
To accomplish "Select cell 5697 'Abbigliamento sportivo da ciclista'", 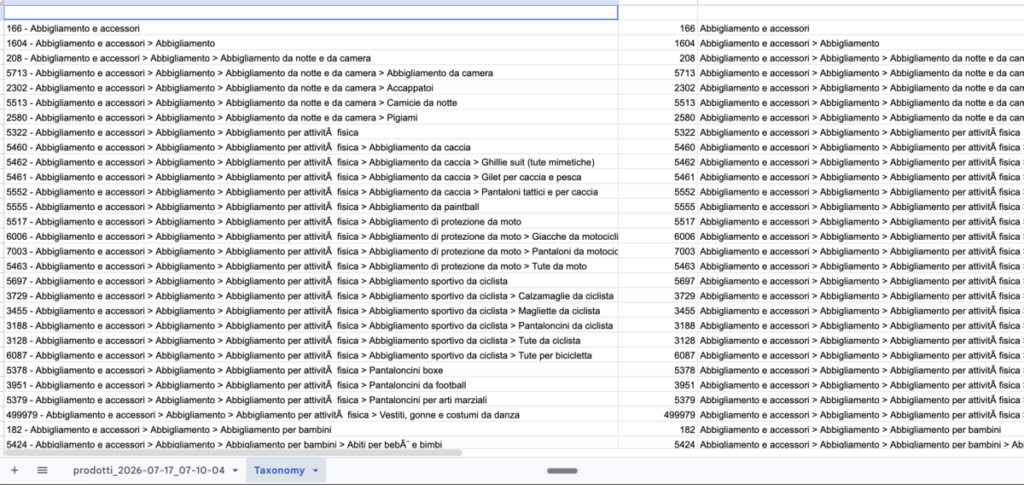I will 310,281.
